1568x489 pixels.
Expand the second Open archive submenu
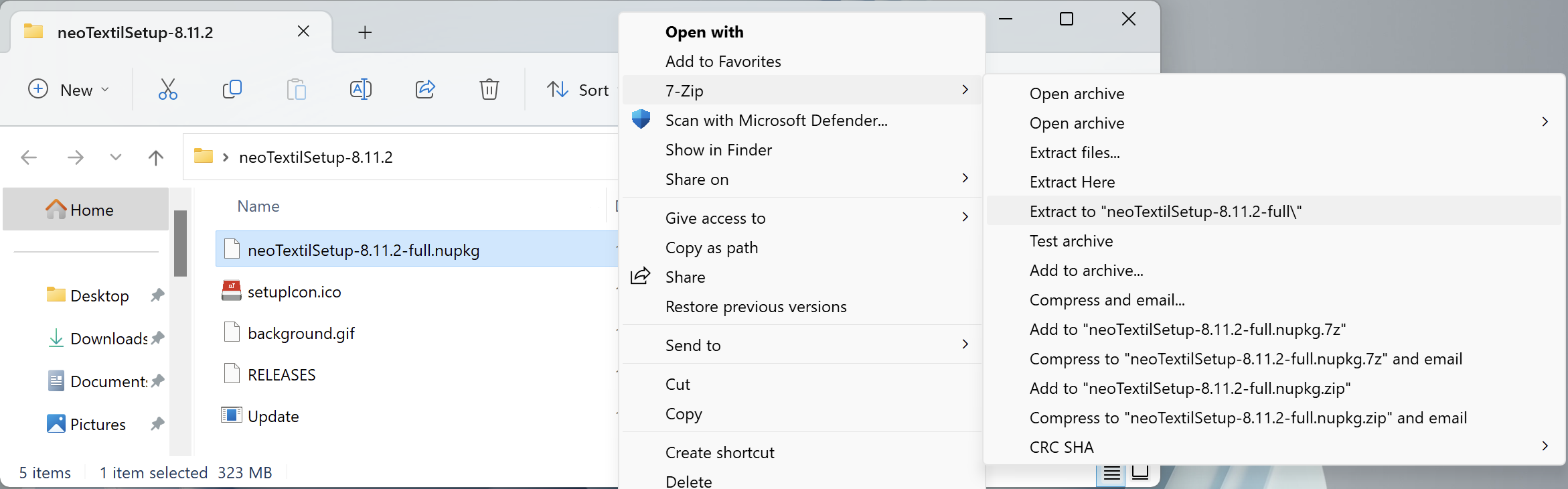coord(1274,123)
